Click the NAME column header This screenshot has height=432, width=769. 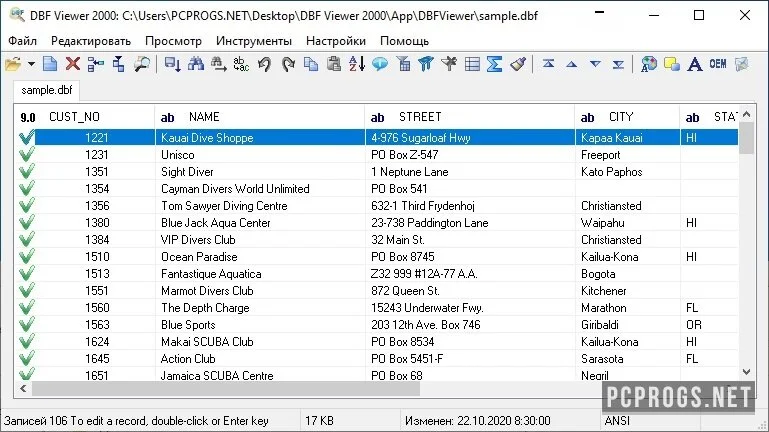[260, 117]
